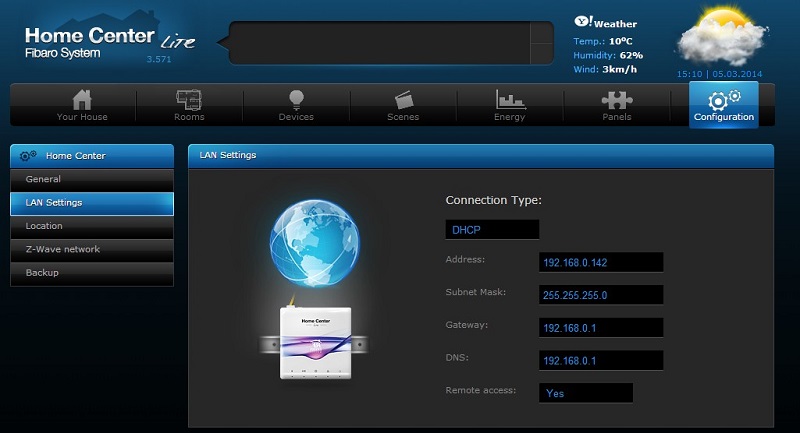Click lower arrow button on message bar
Image resolution: width=800 pixels, height=433 pixels.
pos(542,54)
